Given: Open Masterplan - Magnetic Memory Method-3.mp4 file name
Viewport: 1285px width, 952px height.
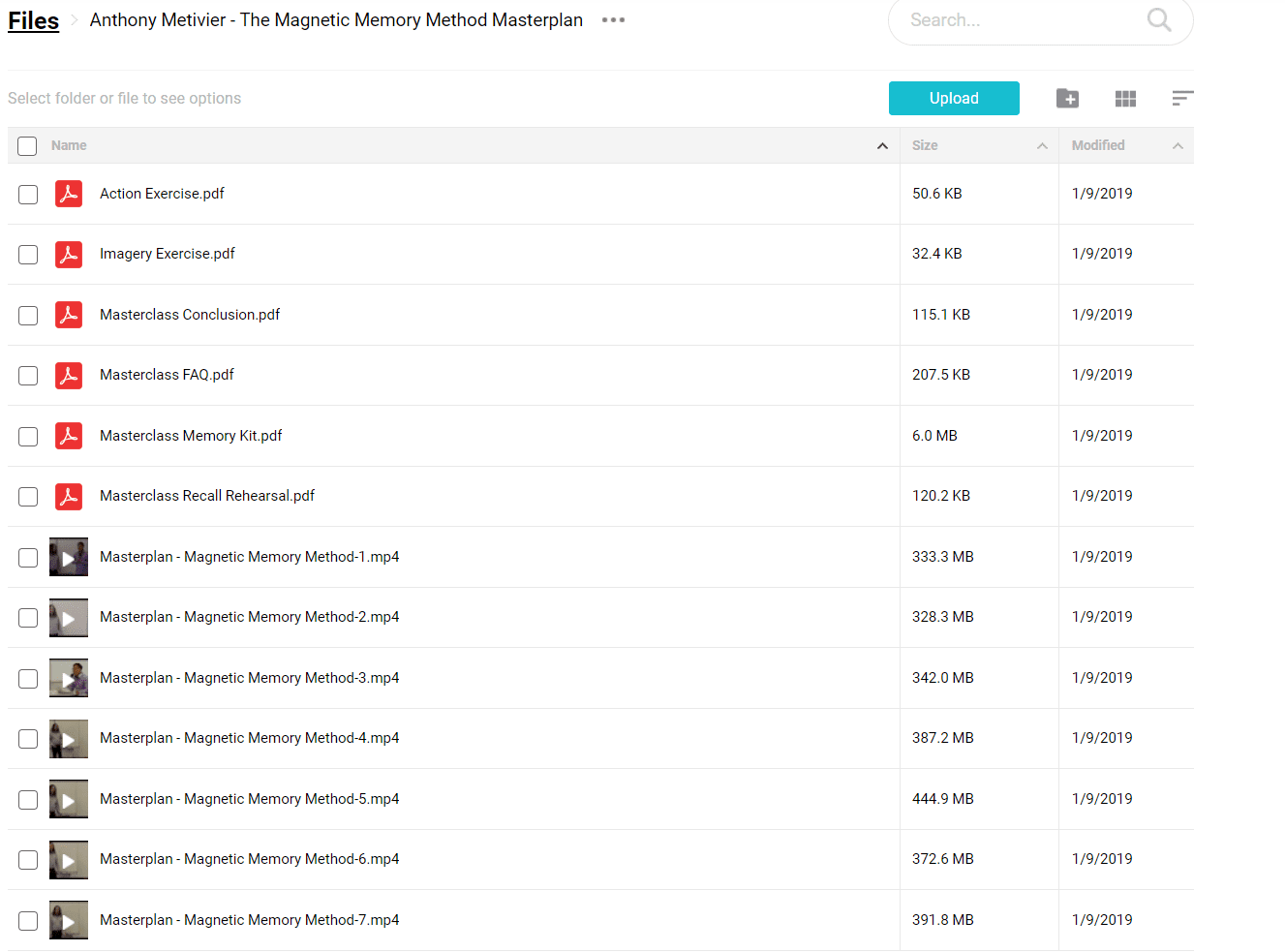Looking at the screenshot, I should click(x=250, y=678).
